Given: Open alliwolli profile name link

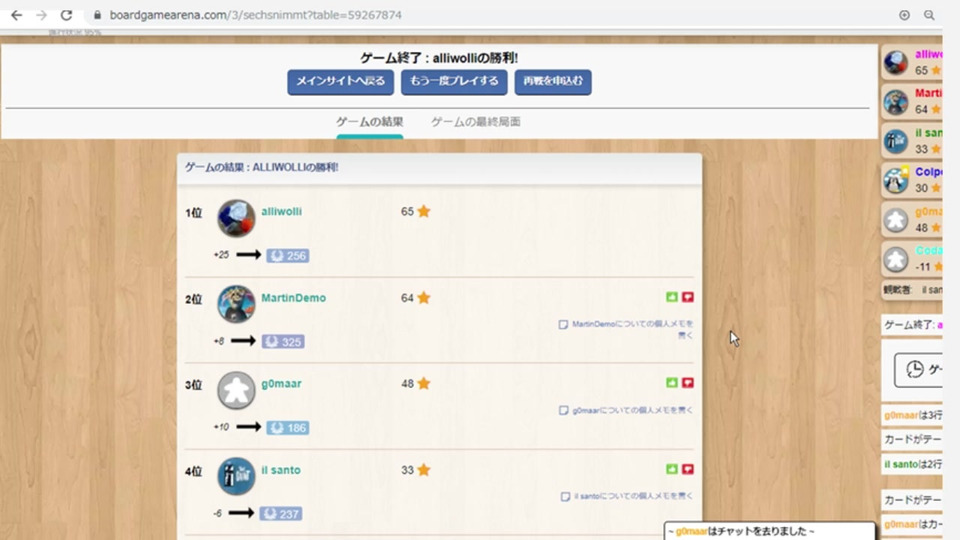Looking at the screenshot, I should point(281,211).
